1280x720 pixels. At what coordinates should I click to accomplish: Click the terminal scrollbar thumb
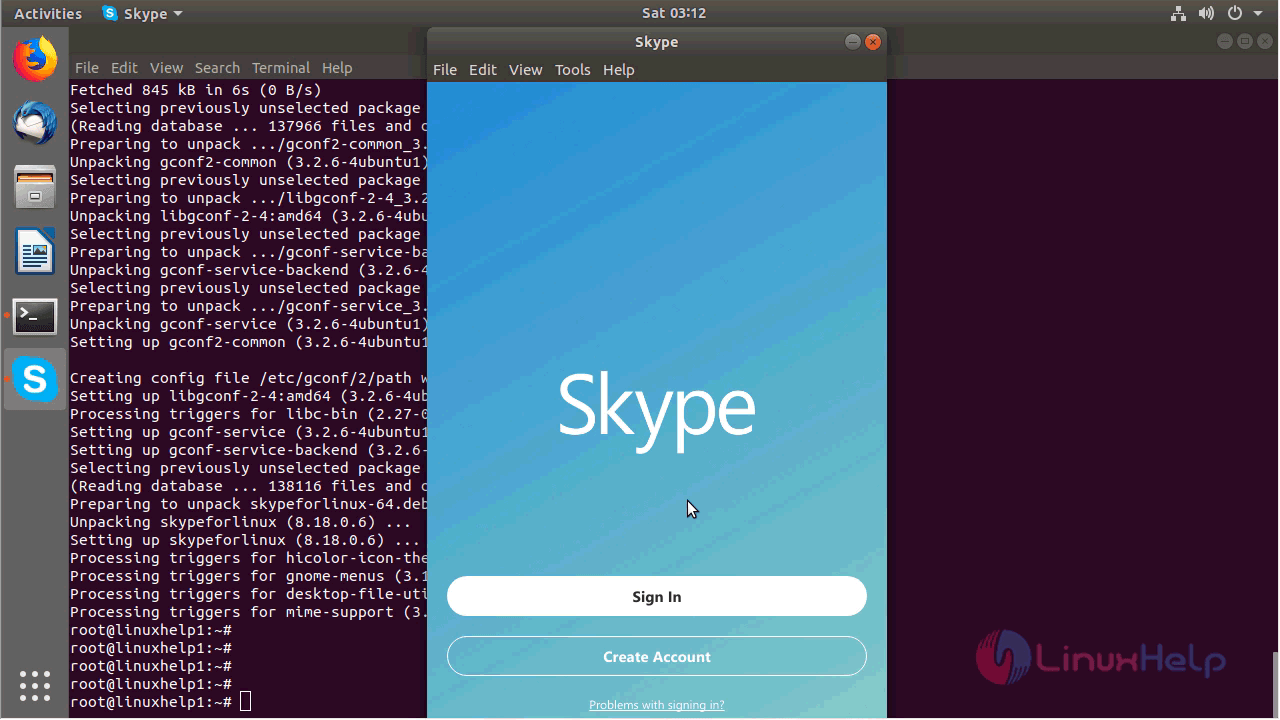1275,685
